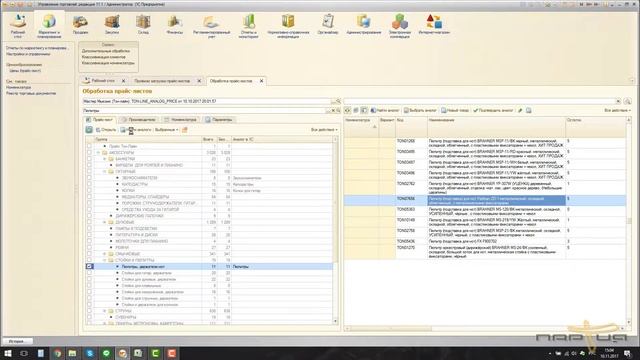The height and width of the screenshot is (360, 640).
Task: Expand the БАНКЕТКИ tree folder
Action: coord(105,159)
